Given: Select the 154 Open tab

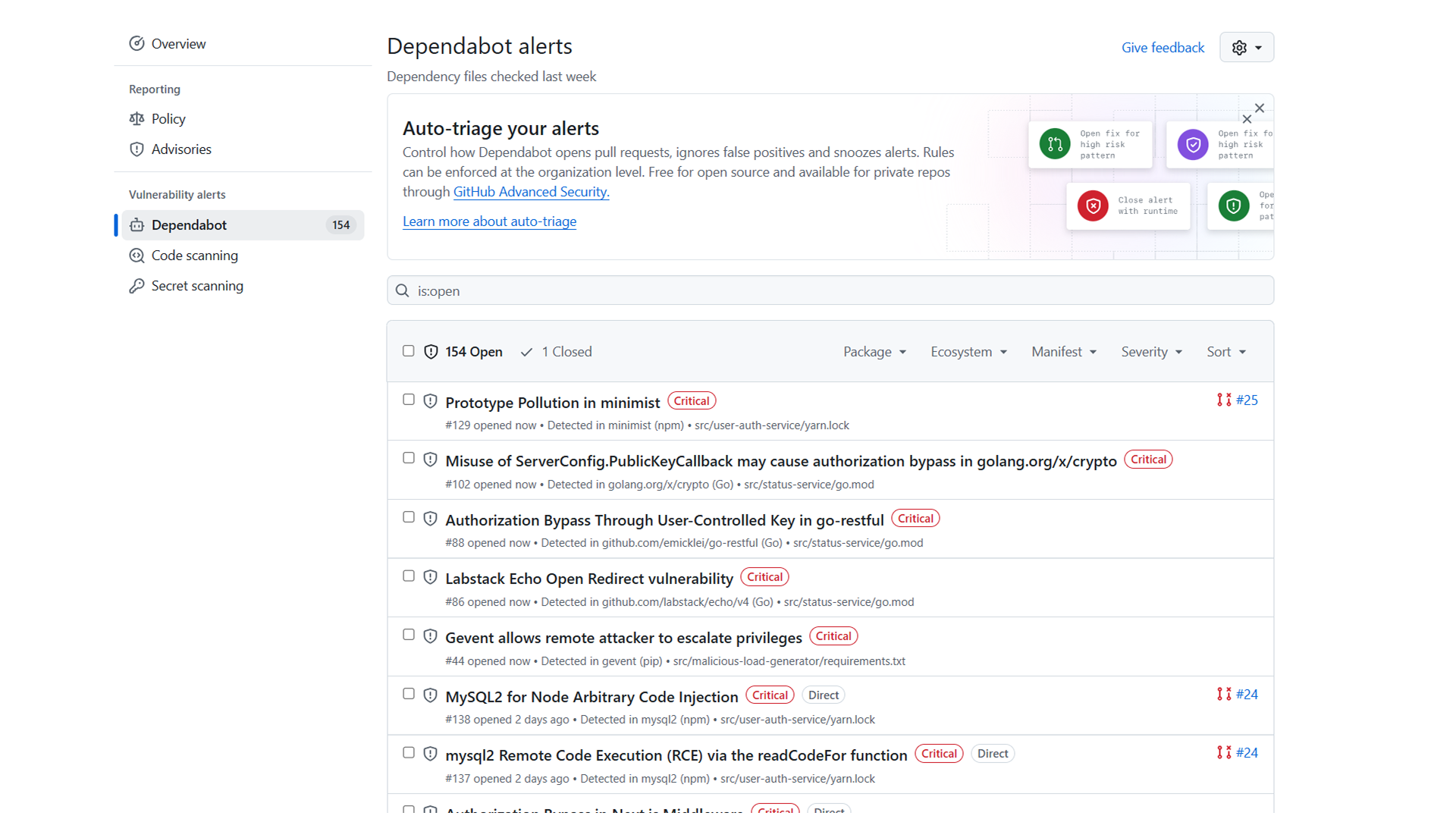Looking at the screenshot, I should point(473,351).
